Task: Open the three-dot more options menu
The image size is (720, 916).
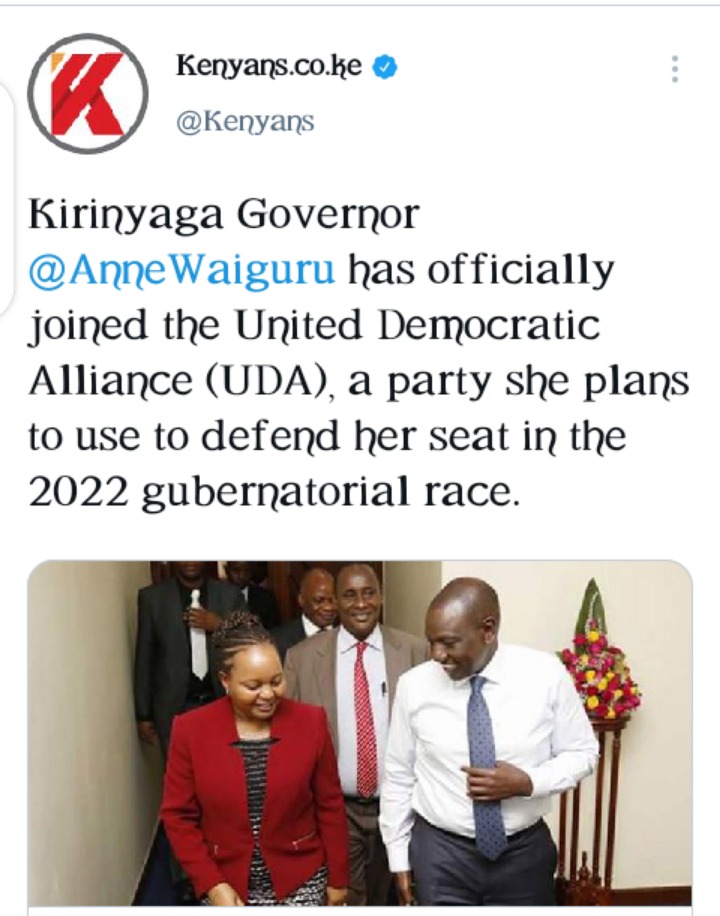Action: click(675, 69)
